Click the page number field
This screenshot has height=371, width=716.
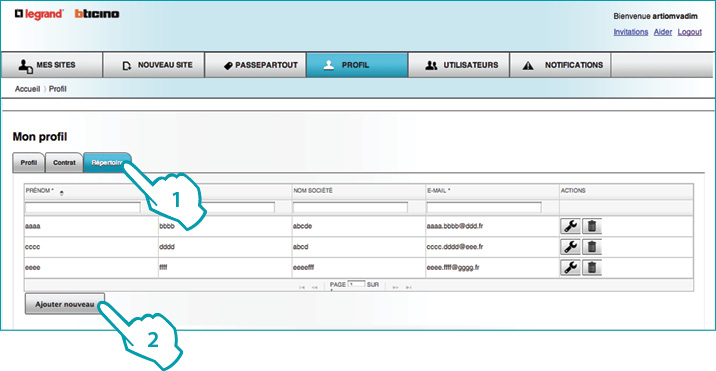(356, 284)
